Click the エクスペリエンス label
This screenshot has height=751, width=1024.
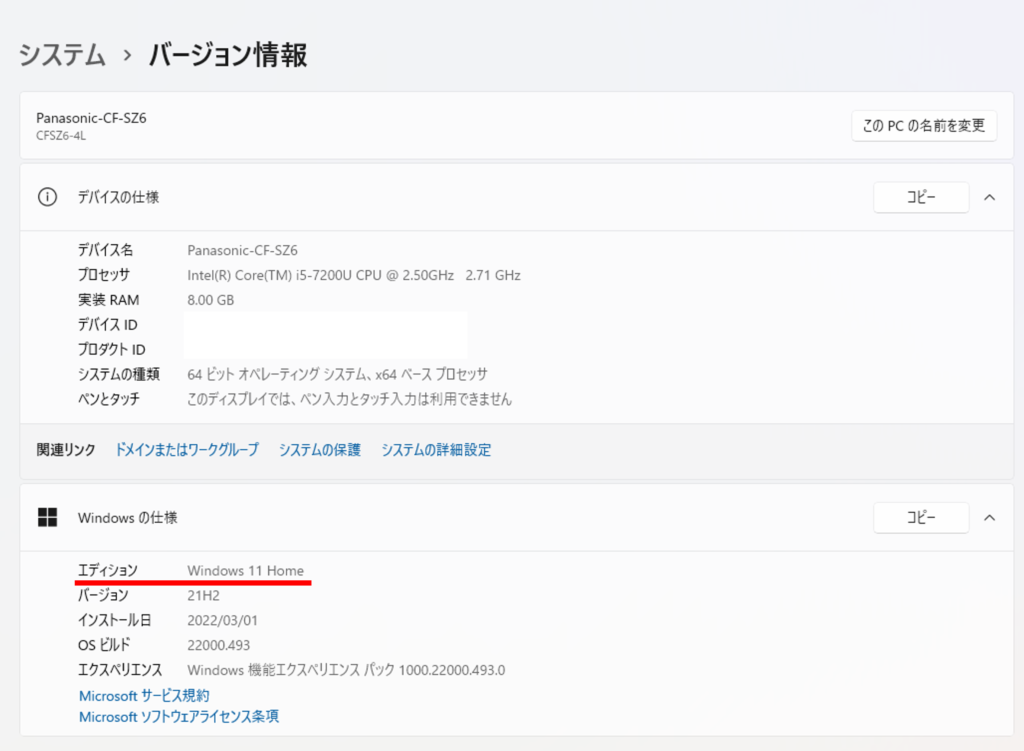120,670
